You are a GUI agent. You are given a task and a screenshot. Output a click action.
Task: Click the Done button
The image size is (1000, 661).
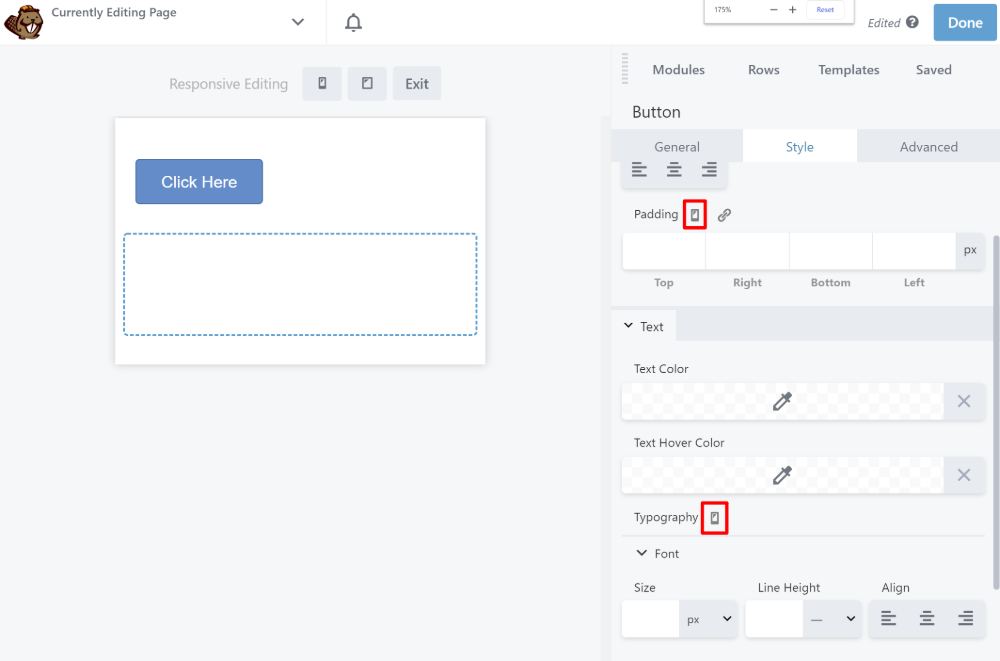(965, 23)
